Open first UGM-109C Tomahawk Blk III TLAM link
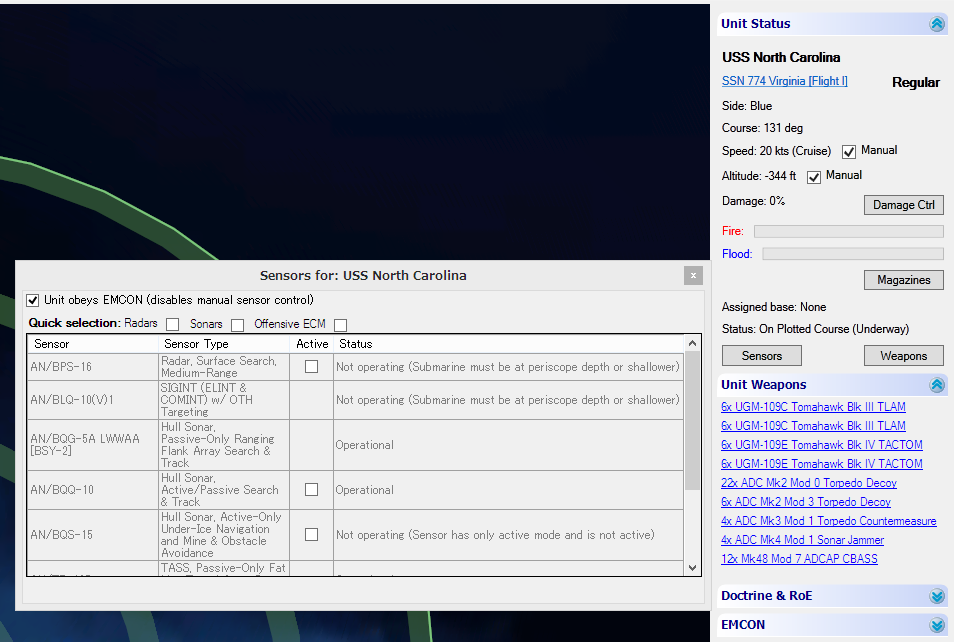The height and width of the screenshot is (642, 954). pos(813,406)
